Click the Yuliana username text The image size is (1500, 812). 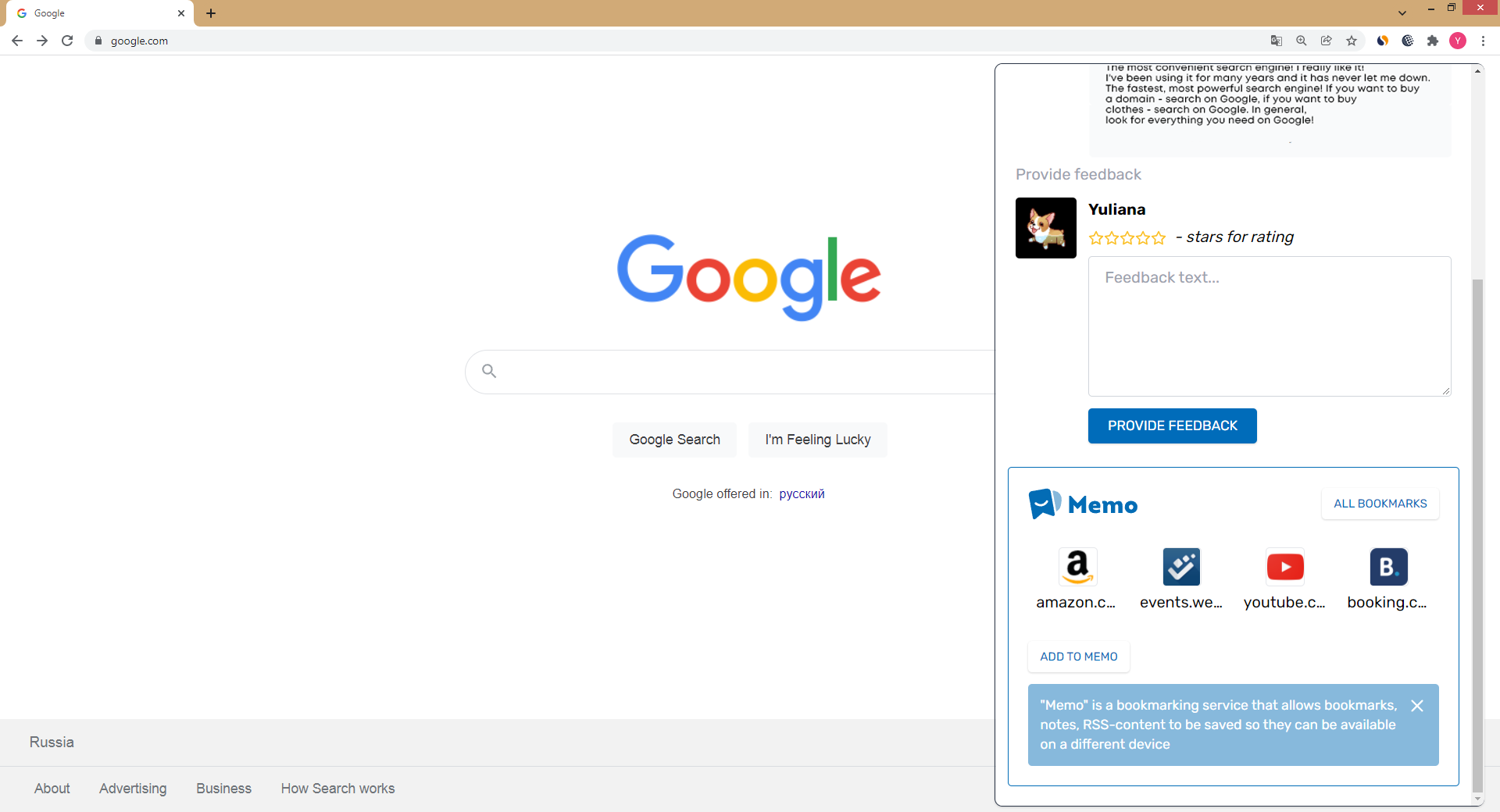tap(1117, 209)
